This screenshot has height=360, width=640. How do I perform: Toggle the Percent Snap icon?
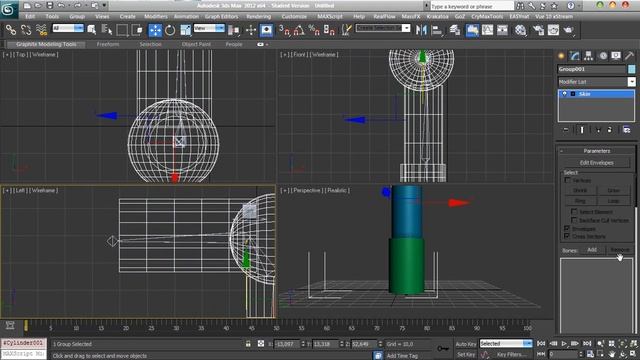point(314,30)
